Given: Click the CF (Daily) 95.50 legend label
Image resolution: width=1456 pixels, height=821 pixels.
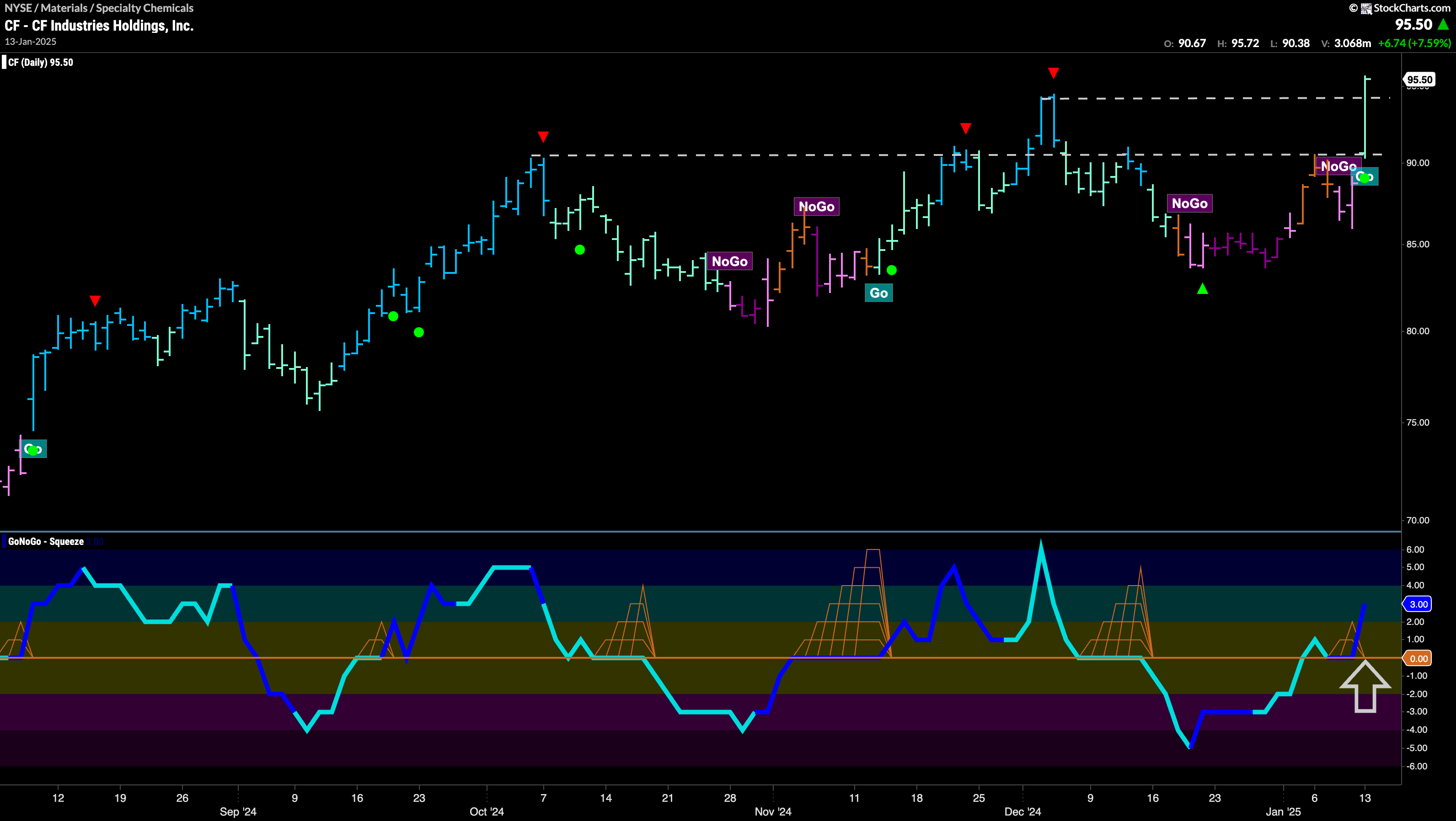Looking at the screenshot, I should (40, 62).
